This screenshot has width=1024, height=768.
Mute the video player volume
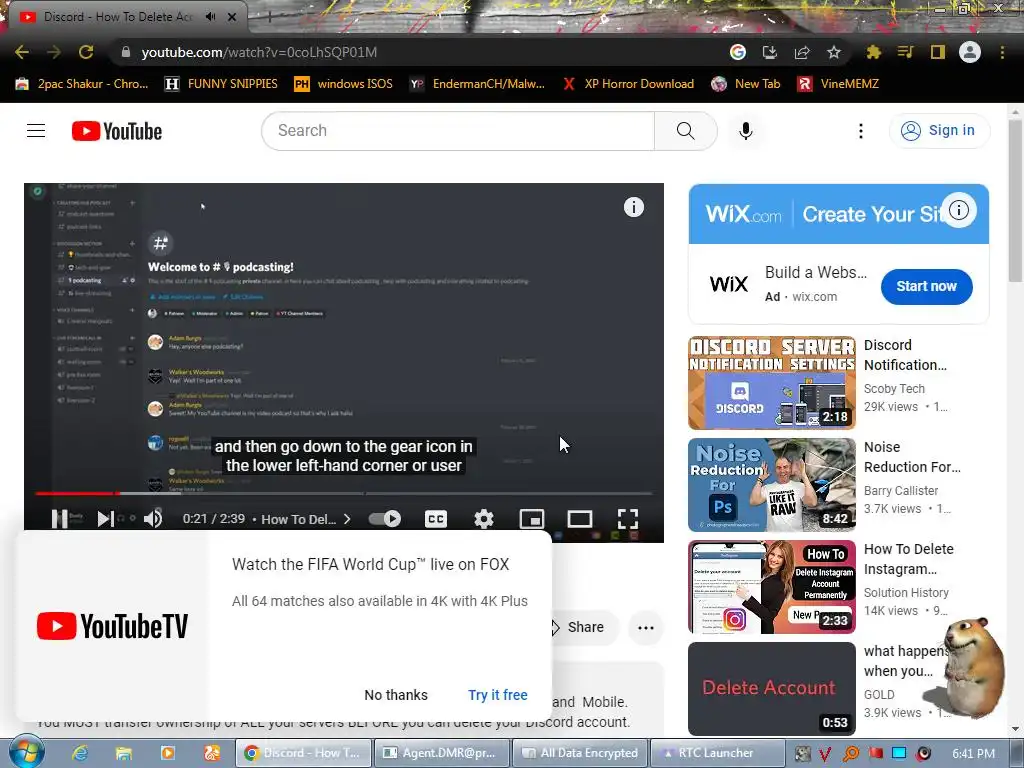tap(153, 519)
